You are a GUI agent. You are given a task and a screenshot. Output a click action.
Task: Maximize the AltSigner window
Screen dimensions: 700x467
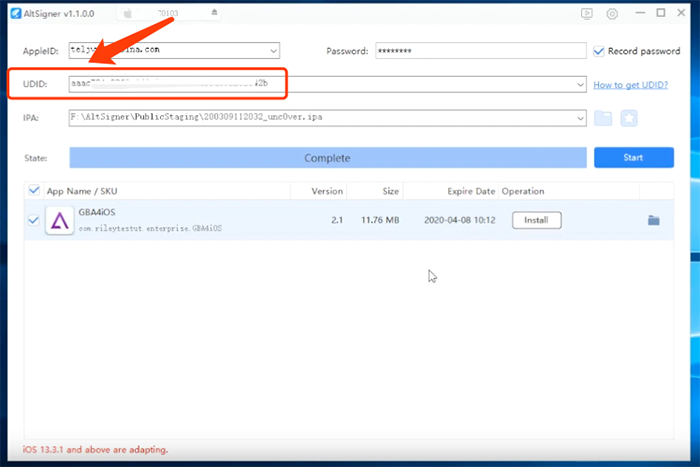click(x=661, y=13)
